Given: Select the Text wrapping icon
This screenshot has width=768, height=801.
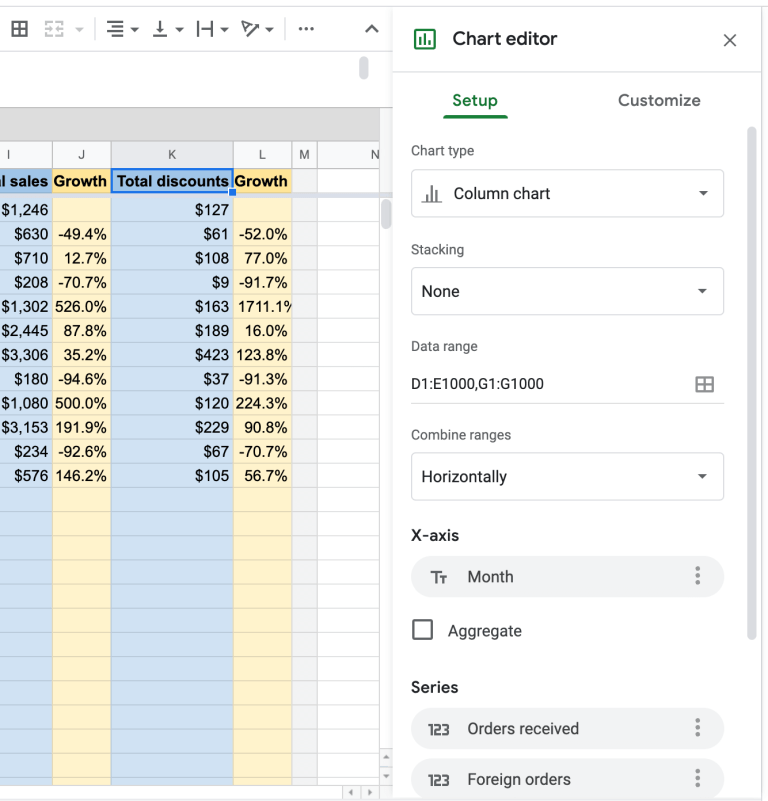Looking at the screenshot, I should tap(206, 28).
